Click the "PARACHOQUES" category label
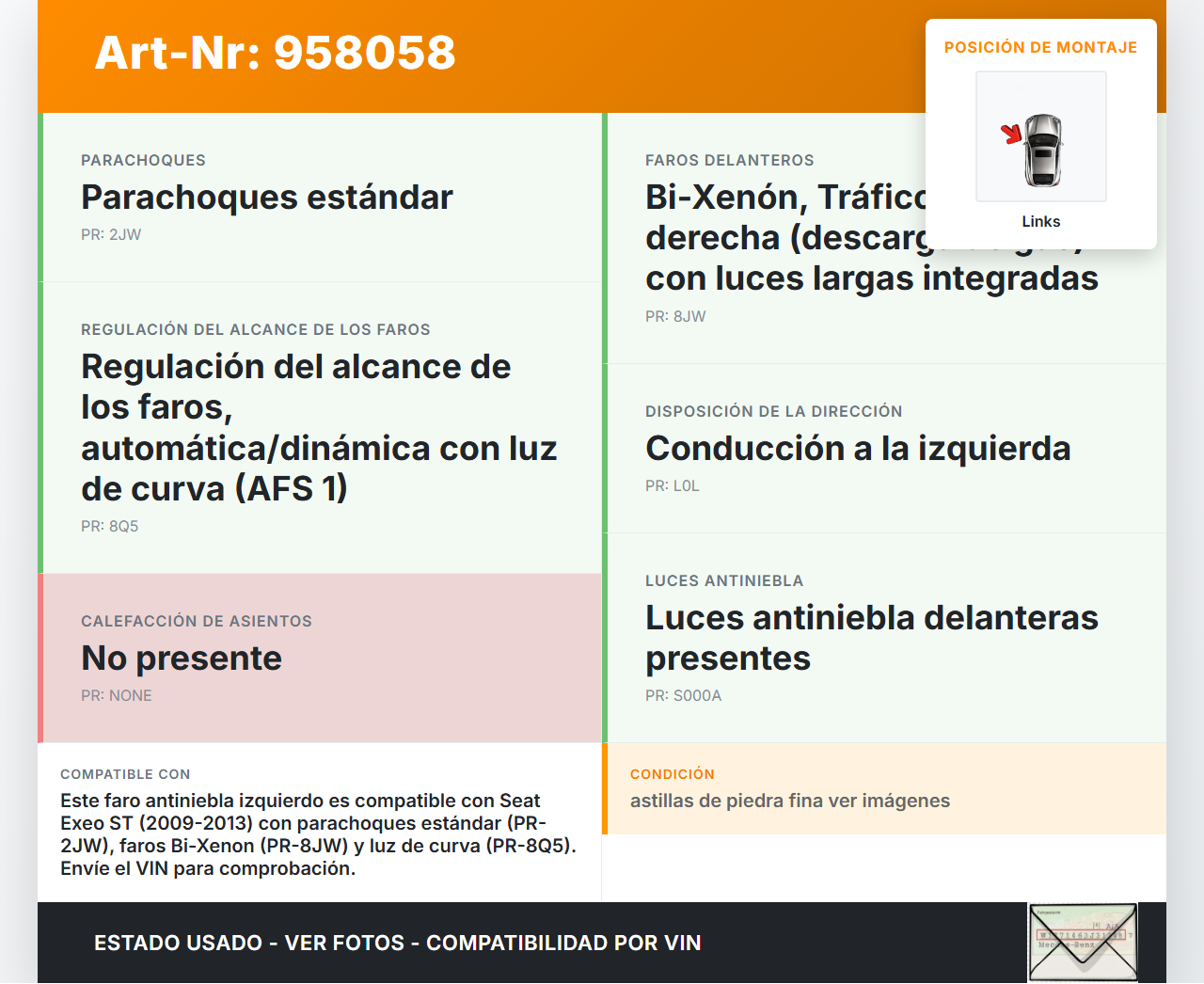 [143, 160]
